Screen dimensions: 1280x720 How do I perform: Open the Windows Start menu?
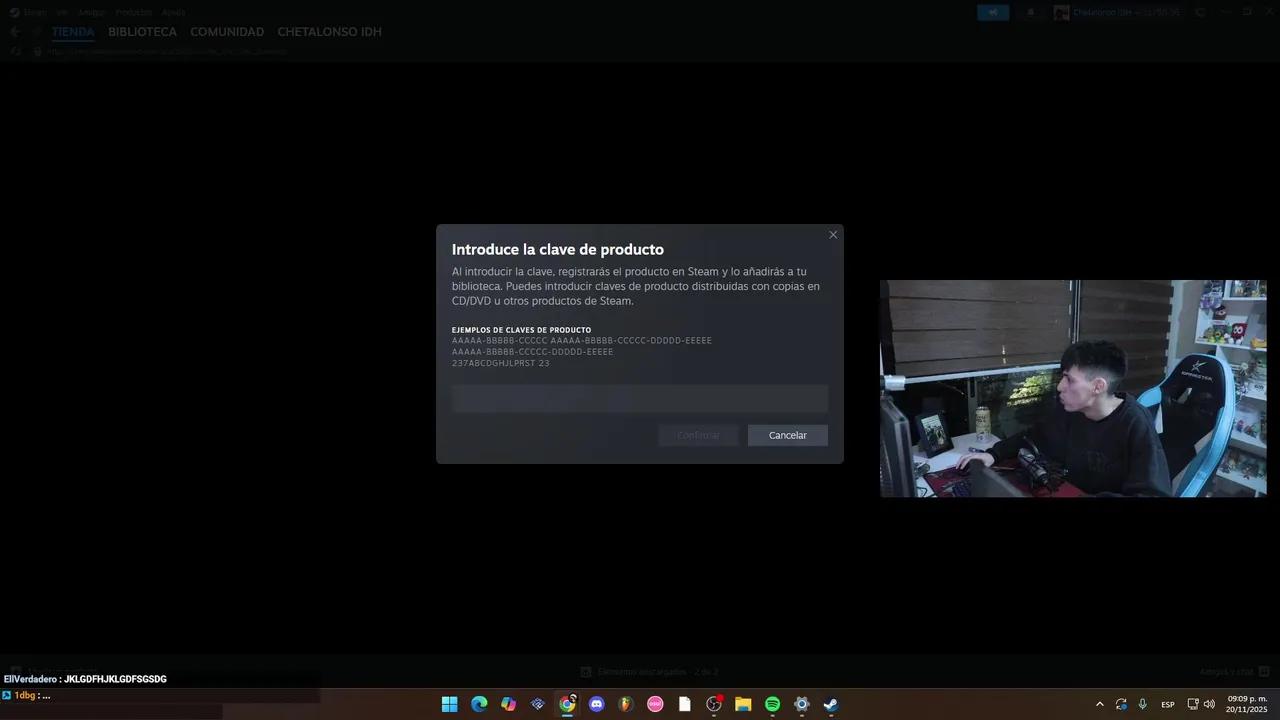[450, 704]
